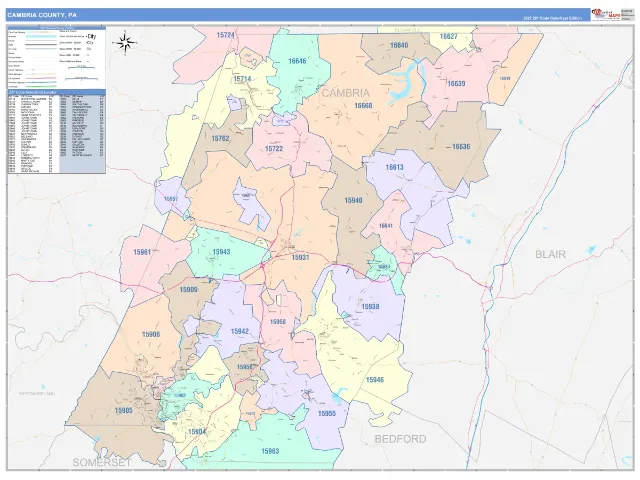Select ZIP code 15931 label
The width and height of the screenshot is (640, 480).
pos(300,258)
